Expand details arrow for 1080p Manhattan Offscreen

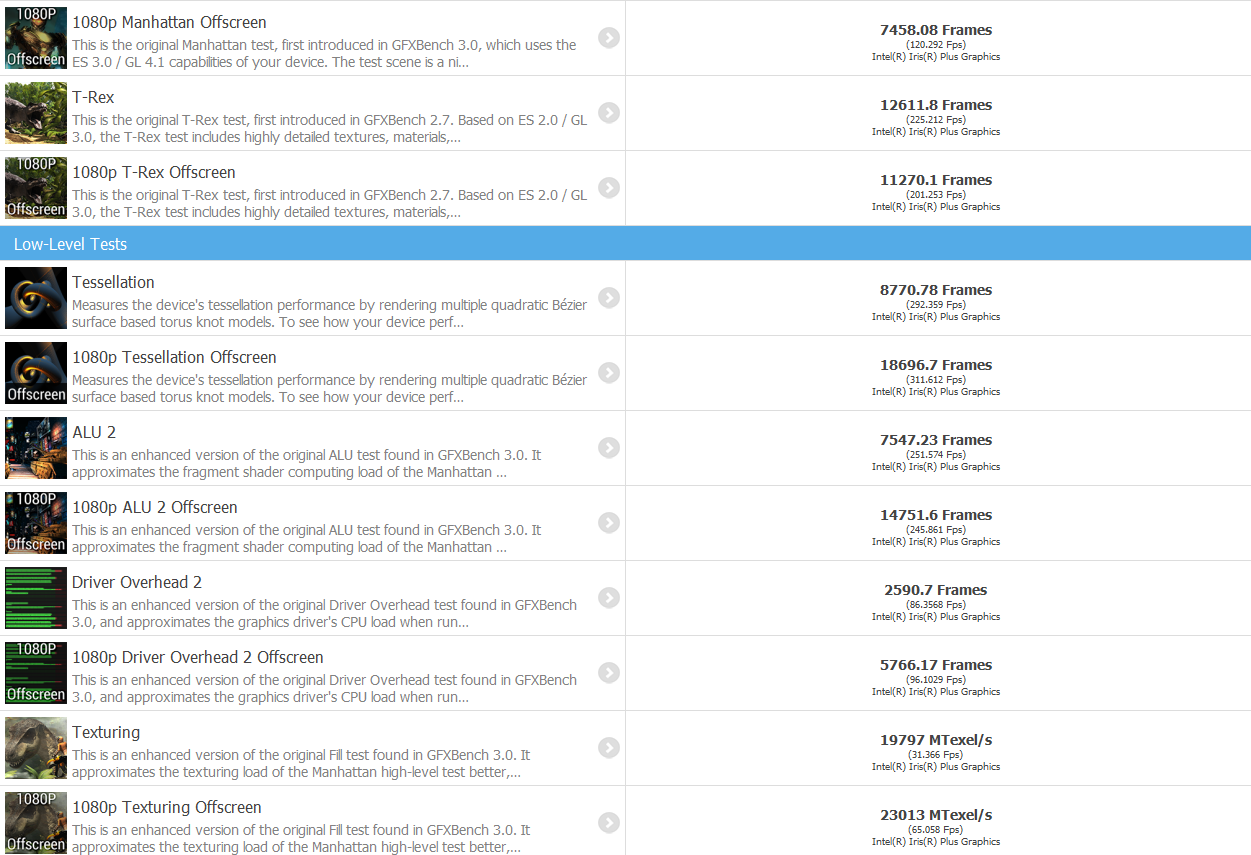[609, 38]
